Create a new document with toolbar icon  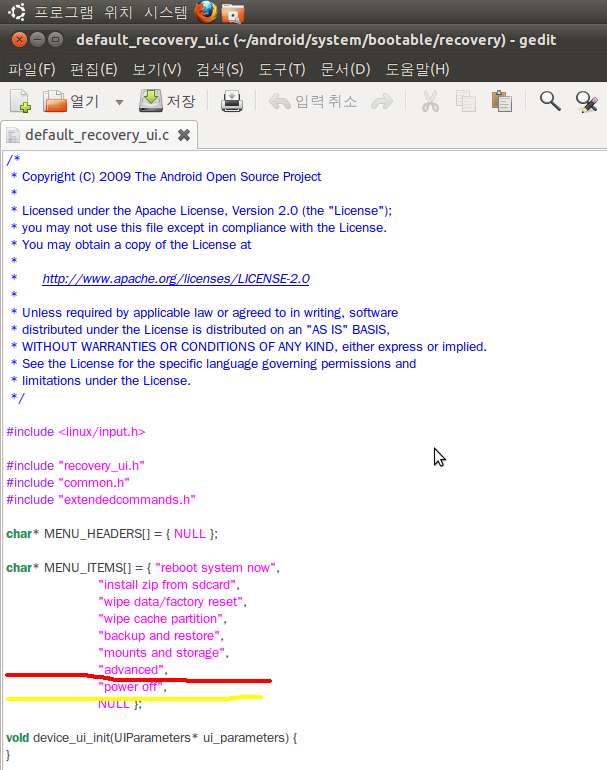21,102
